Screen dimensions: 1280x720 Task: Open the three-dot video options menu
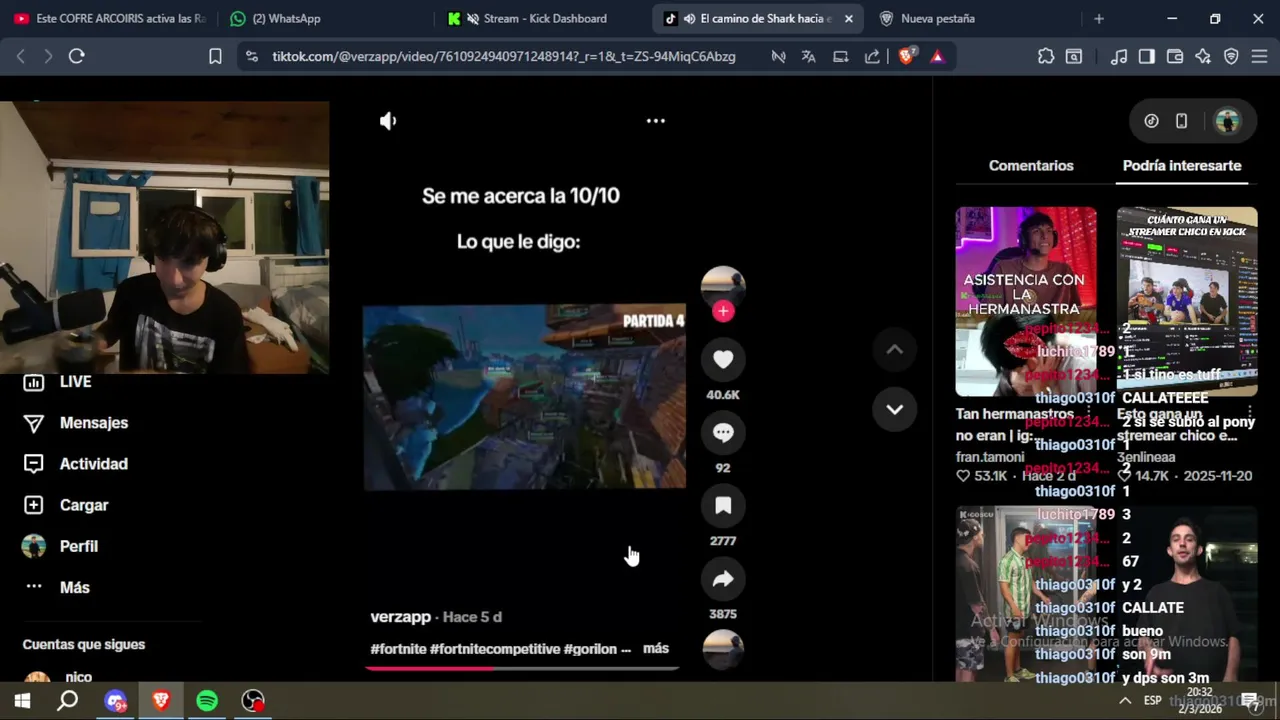(656, 121)
